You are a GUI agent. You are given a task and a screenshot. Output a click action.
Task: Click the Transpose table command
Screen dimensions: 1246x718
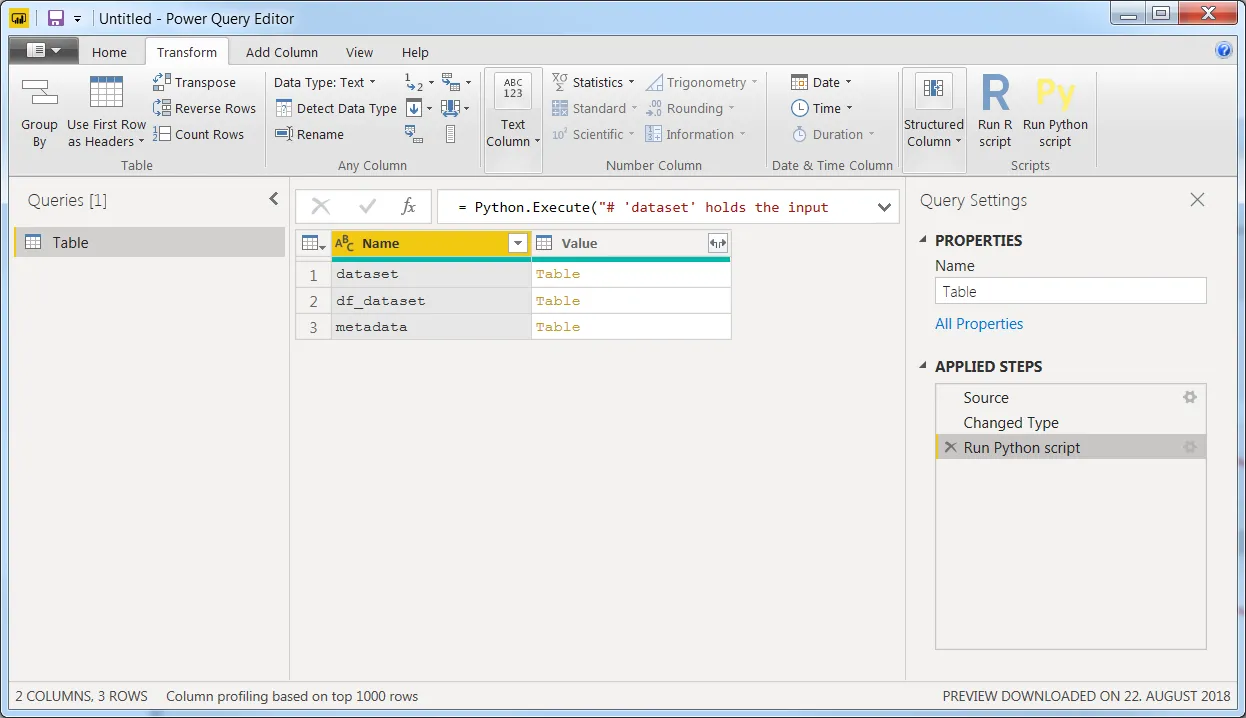[194, 82]
